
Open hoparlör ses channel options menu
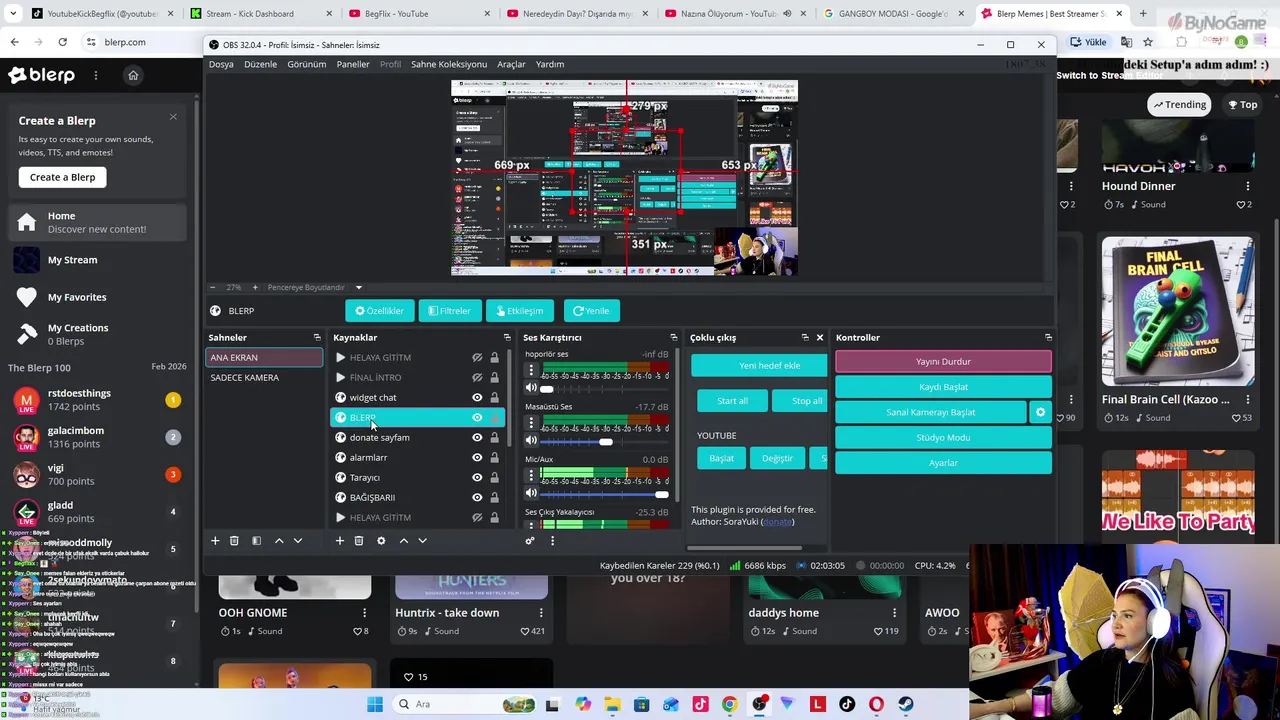click(x=531, y=370)
